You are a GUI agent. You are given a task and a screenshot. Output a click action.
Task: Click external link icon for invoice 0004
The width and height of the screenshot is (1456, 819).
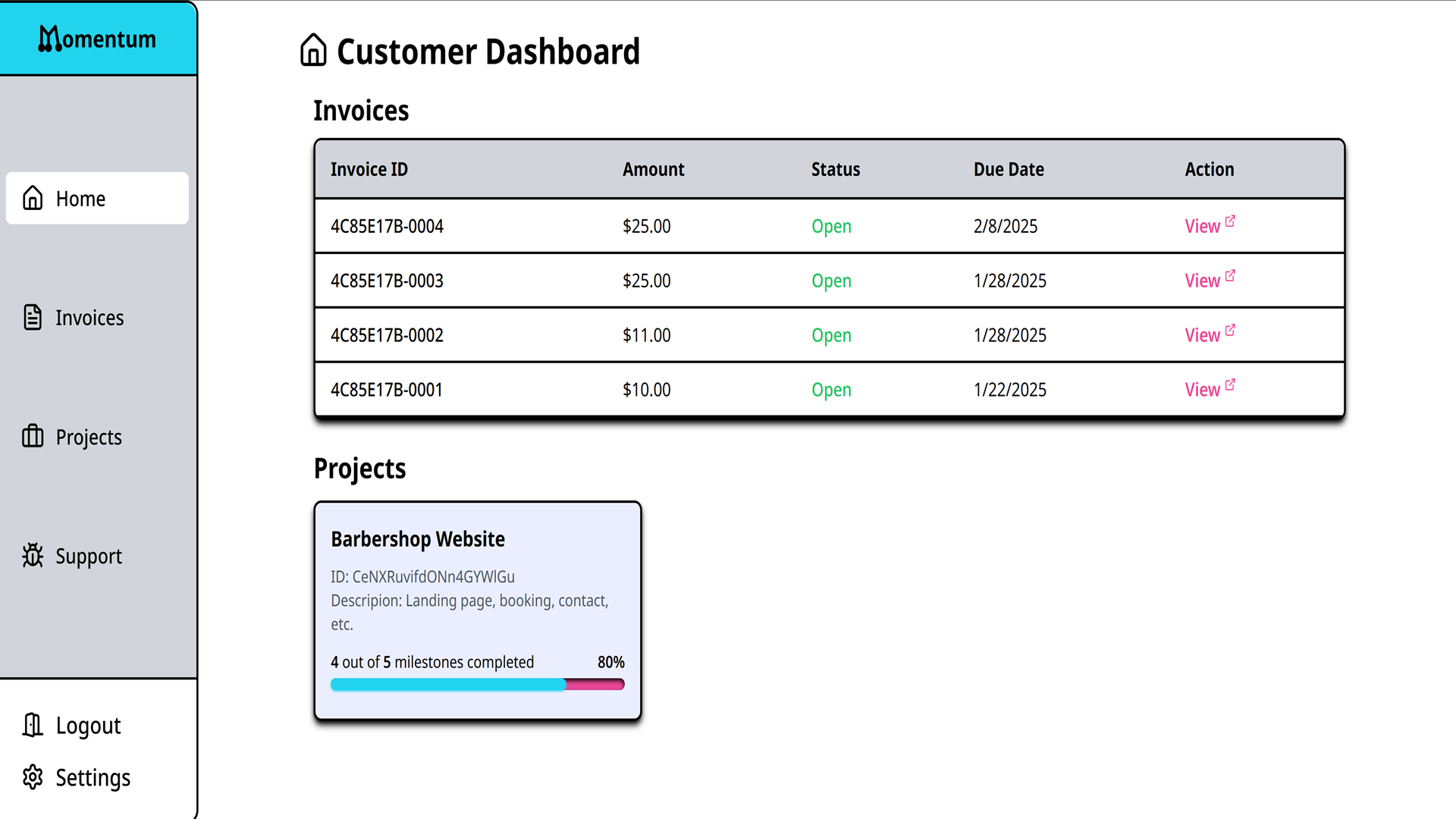1230,221
